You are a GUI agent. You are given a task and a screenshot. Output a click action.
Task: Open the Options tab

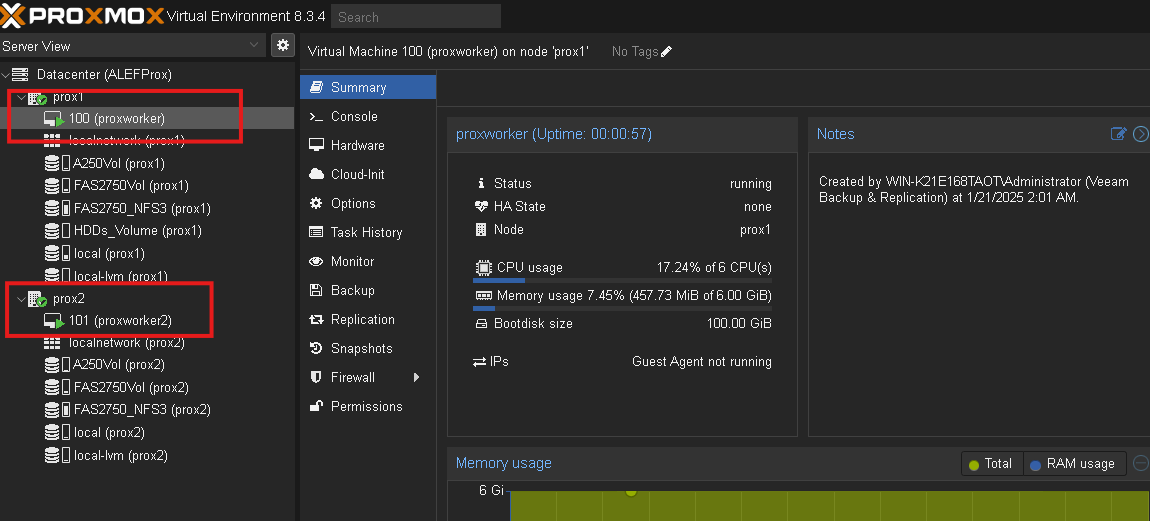click(368, 203)
